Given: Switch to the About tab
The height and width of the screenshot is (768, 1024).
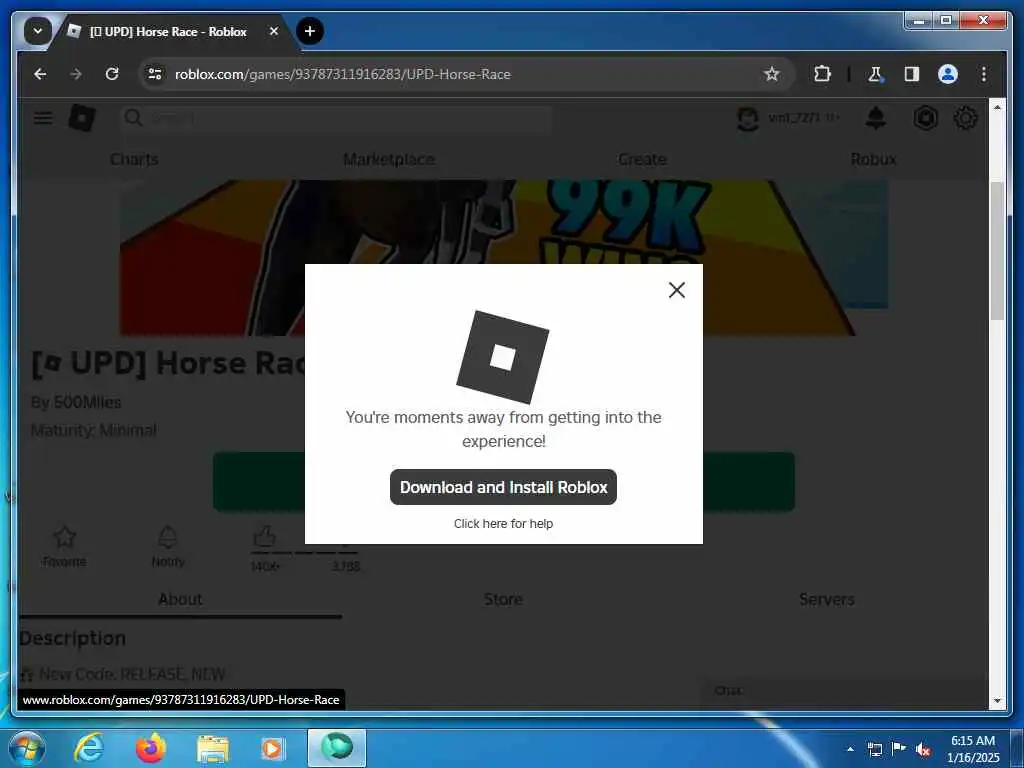Looking at the screenshot, I should pos(180,600).
